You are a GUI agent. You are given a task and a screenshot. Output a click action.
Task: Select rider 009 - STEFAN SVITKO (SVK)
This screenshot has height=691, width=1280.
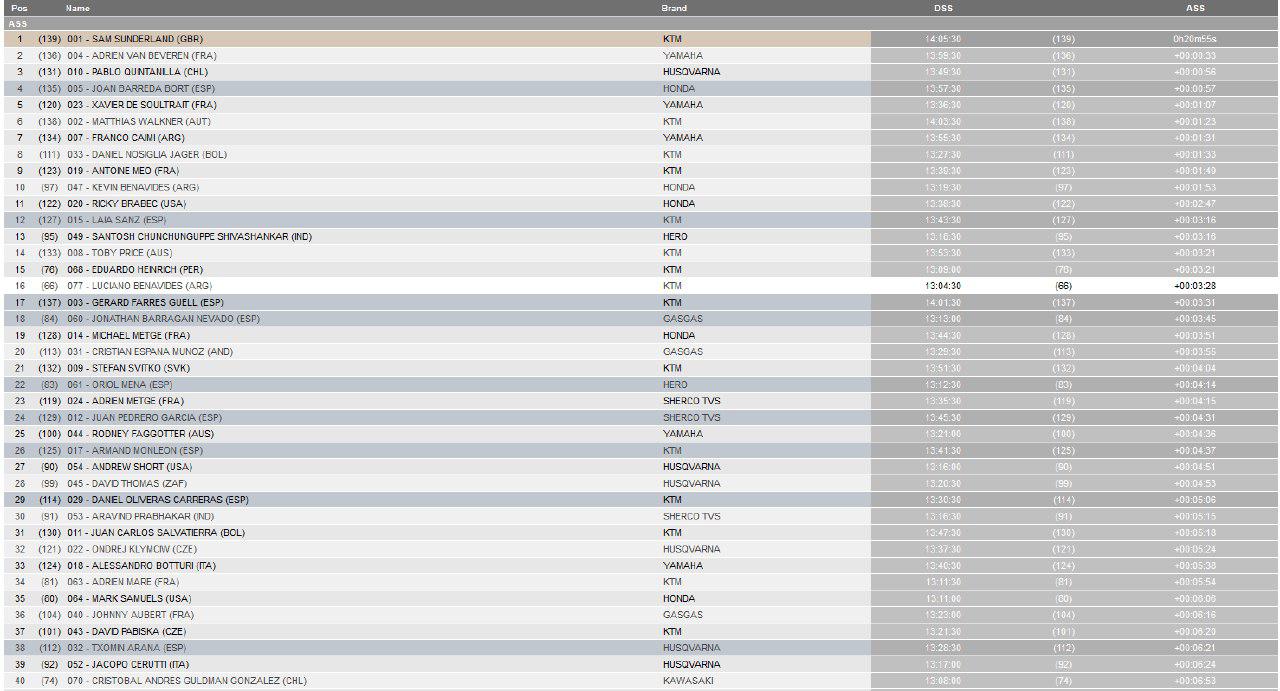[x=129, y=368]
